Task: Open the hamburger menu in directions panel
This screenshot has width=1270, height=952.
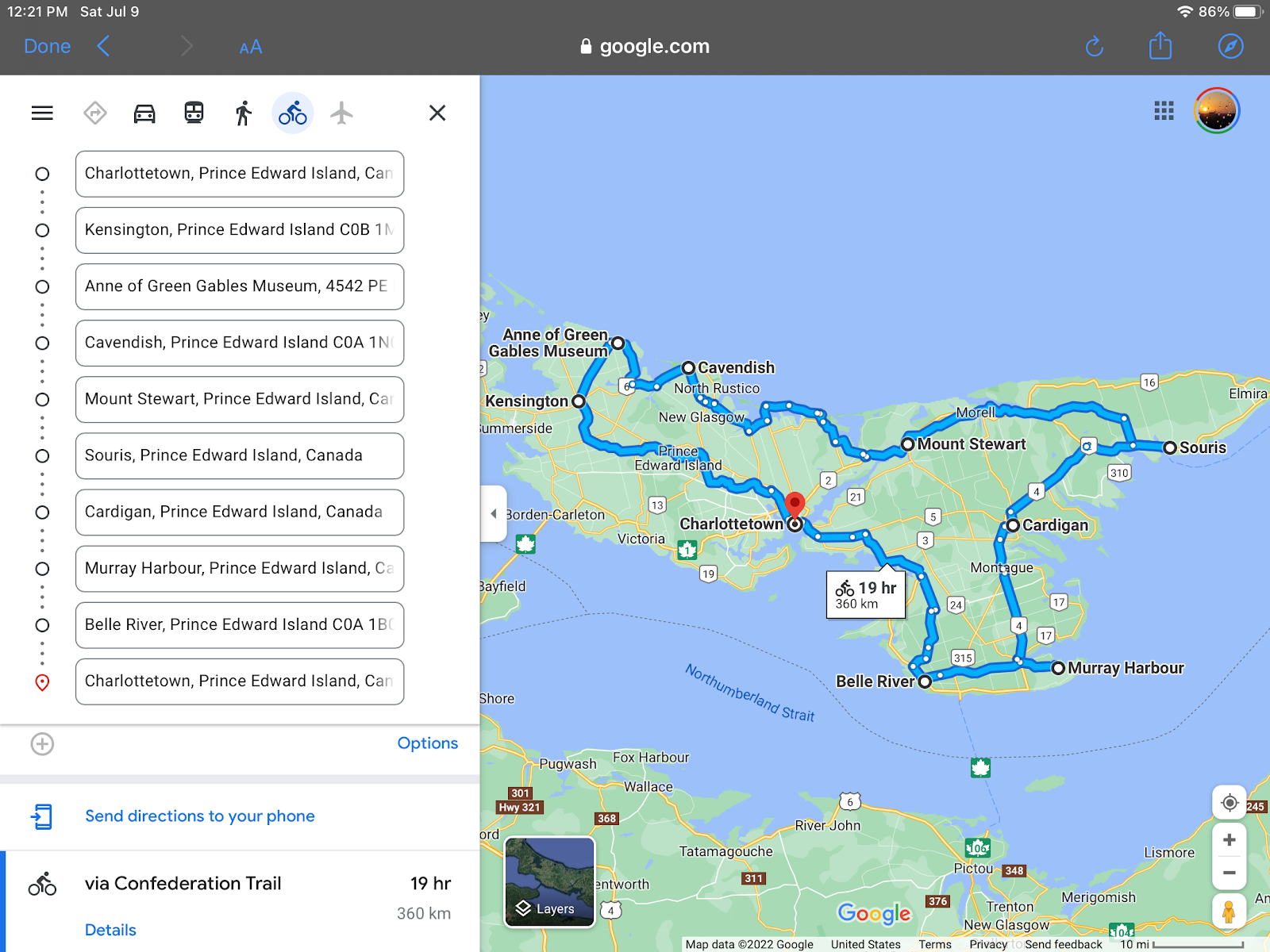Action: (42, 113)
